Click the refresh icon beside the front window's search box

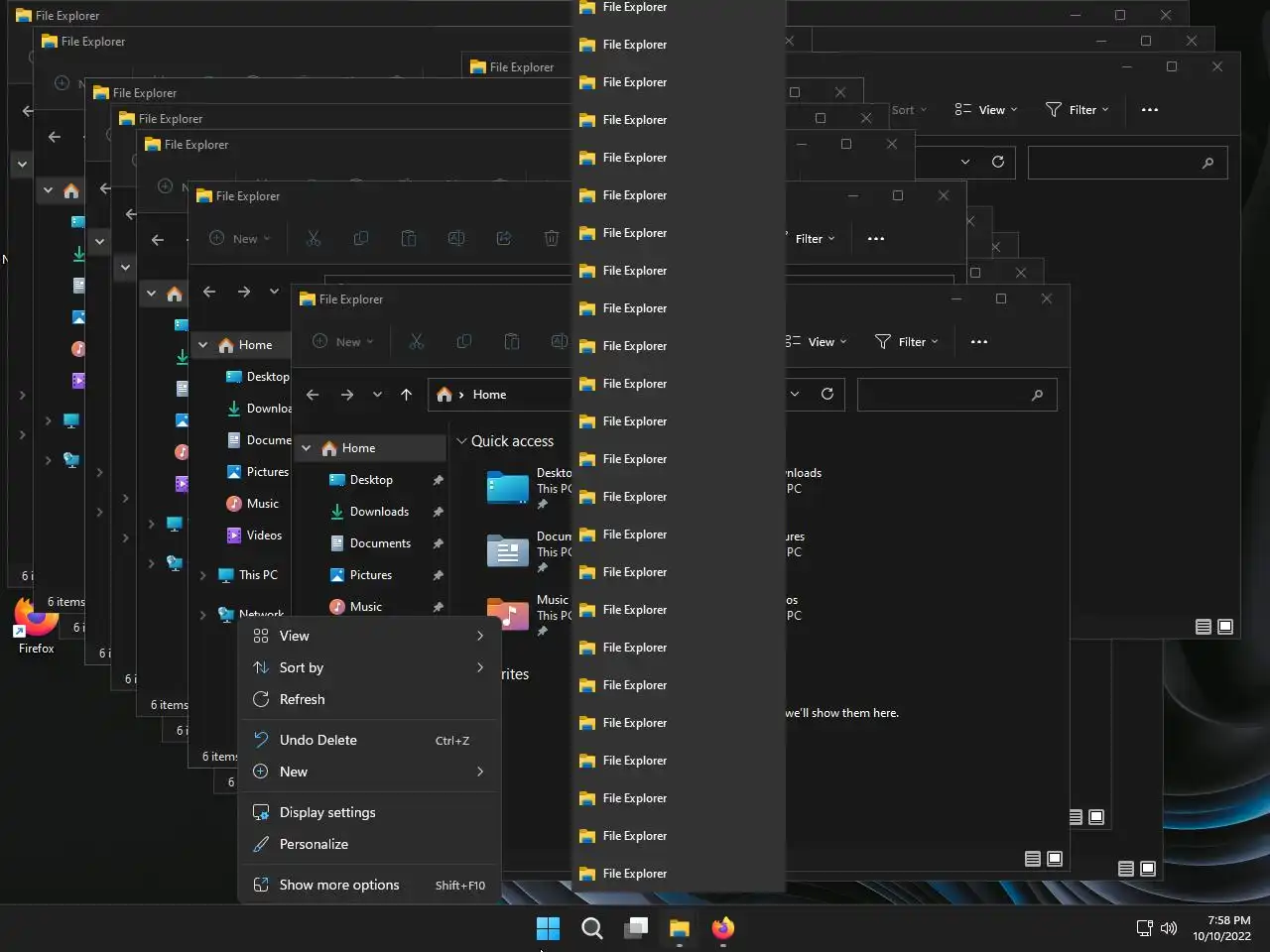tap(827, 394)
